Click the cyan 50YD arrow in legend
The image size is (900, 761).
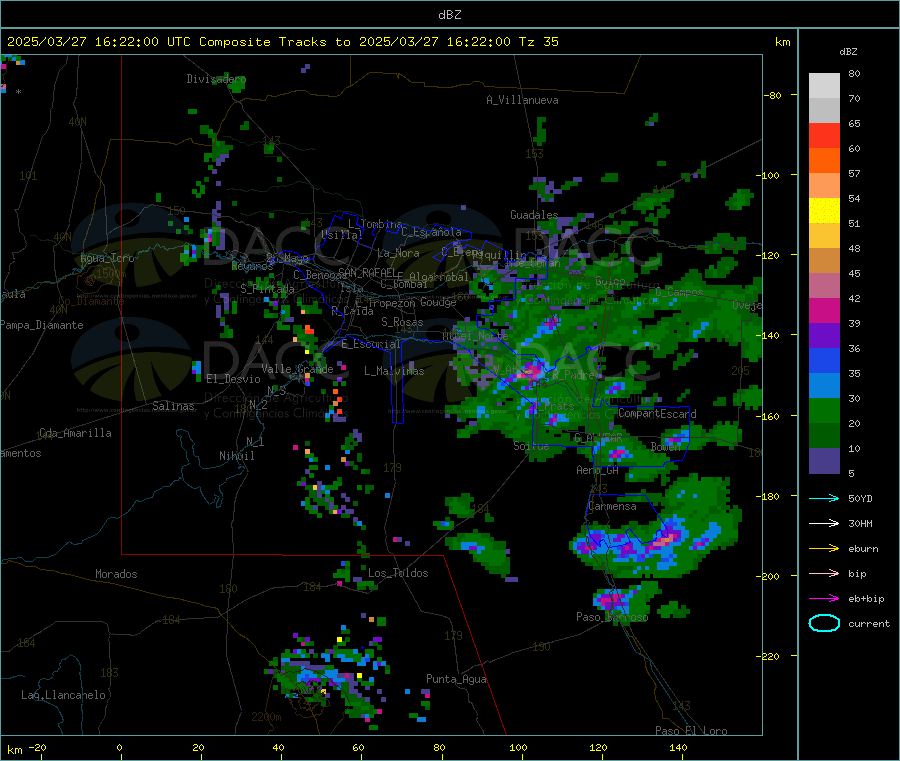pos(824,498)
